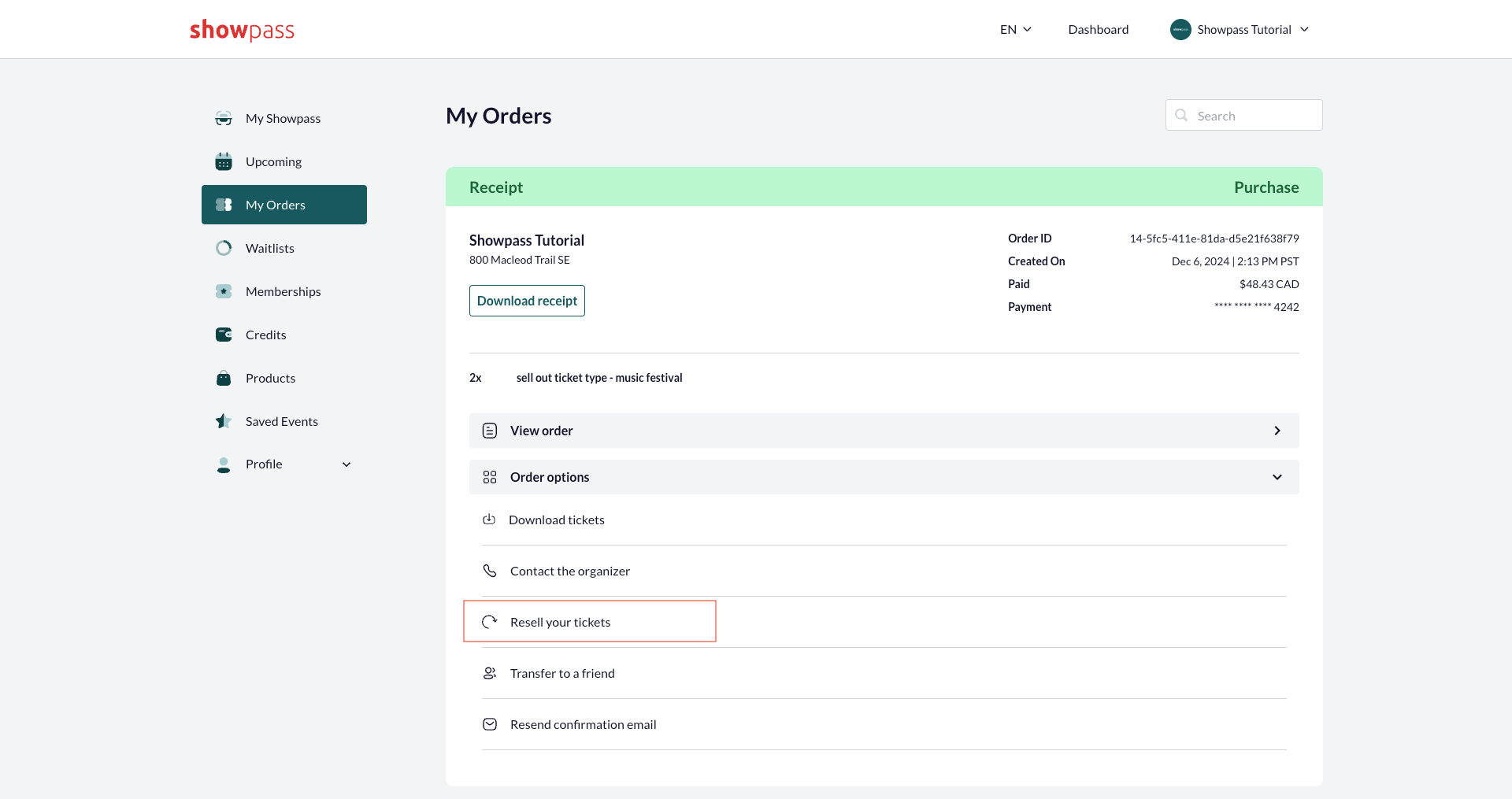Screen dimensions: 1512x799
Task: Open the Upcoming section
Action: click(x=284, y=161)
